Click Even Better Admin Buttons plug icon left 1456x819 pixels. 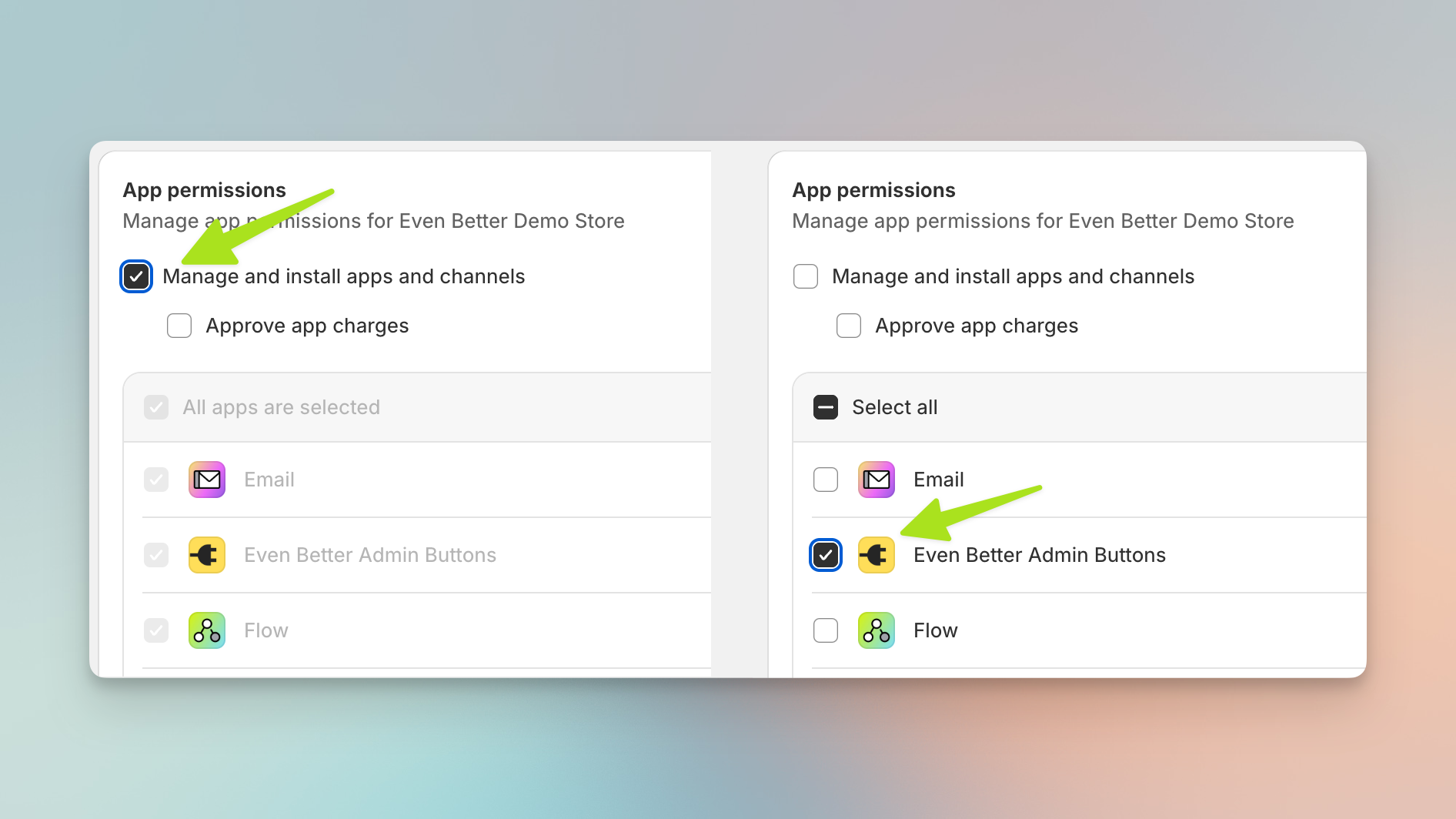[207, 555]
